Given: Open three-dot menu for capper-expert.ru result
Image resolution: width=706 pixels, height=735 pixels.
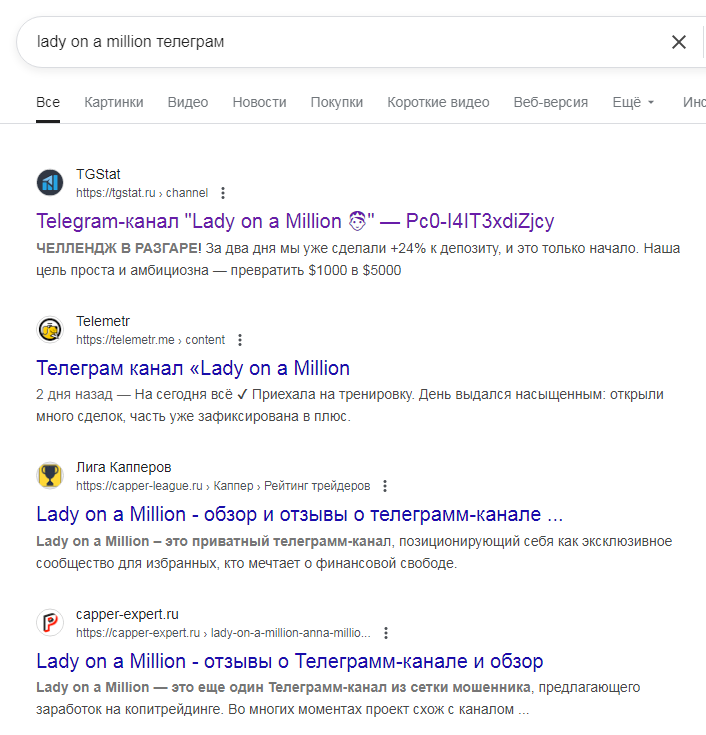Looking at the screenshot, I should tap(386, 633).
